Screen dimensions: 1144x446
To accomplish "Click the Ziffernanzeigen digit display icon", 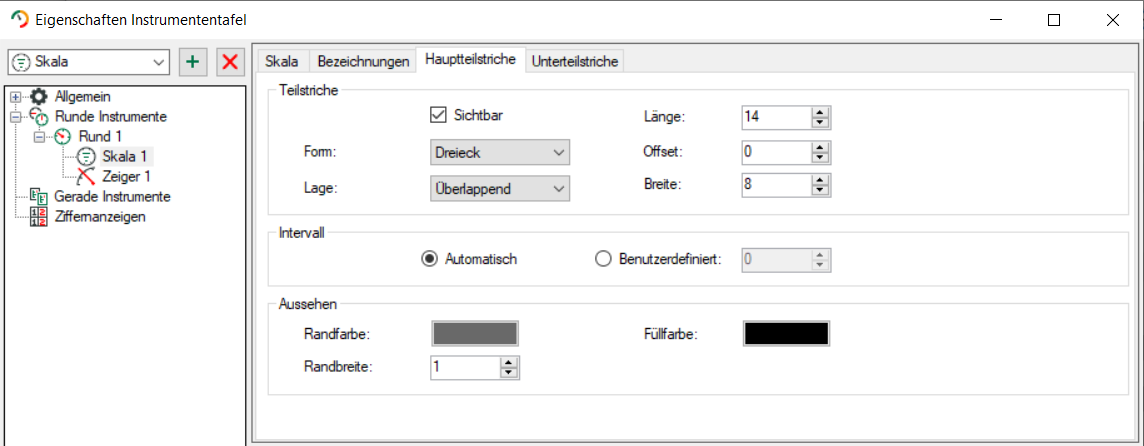I will 39,217.
